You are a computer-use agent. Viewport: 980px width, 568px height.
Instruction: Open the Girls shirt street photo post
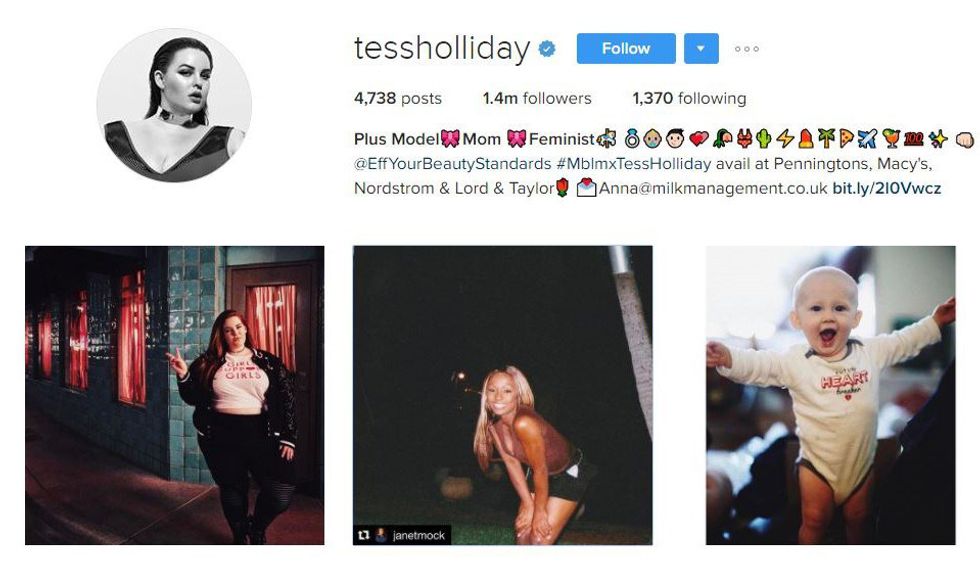174,395
